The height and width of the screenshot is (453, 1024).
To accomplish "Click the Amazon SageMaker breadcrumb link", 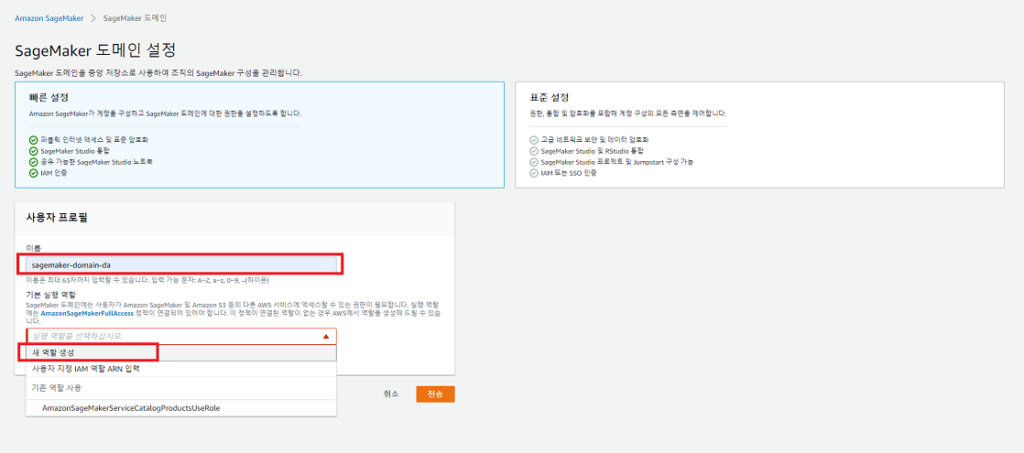I will (49, 18).
